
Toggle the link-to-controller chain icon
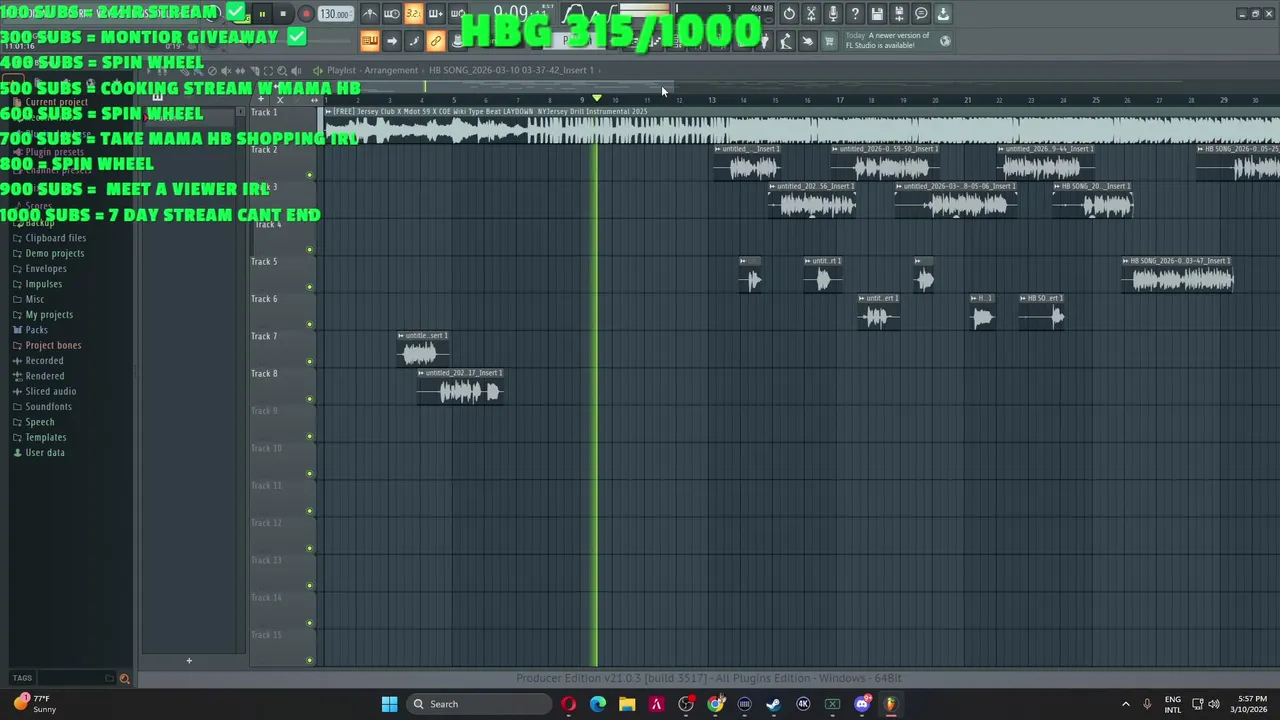click(435, 41)
